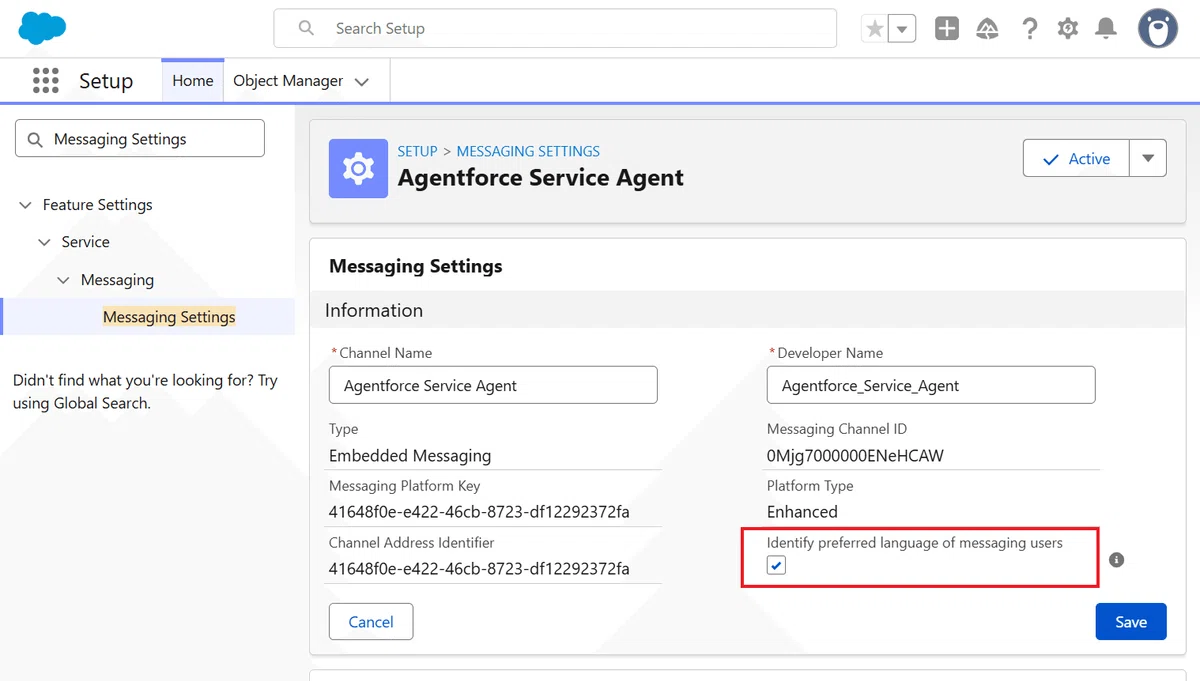The height and width of the screenshot is (681, 1200).
Task: Click the Favorites star icon
Action: [x=875, y=29]
